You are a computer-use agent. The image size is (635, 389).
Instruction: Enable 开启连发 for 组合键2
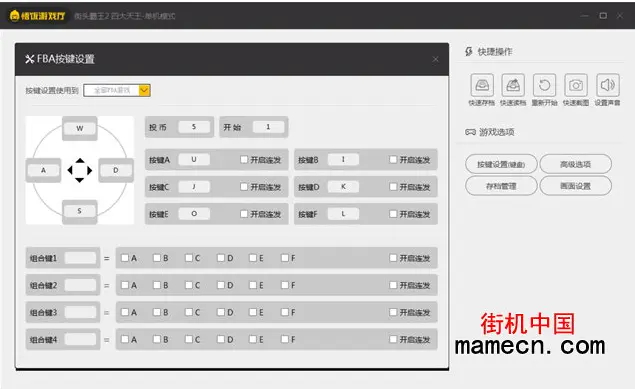(x=393, y=285)
